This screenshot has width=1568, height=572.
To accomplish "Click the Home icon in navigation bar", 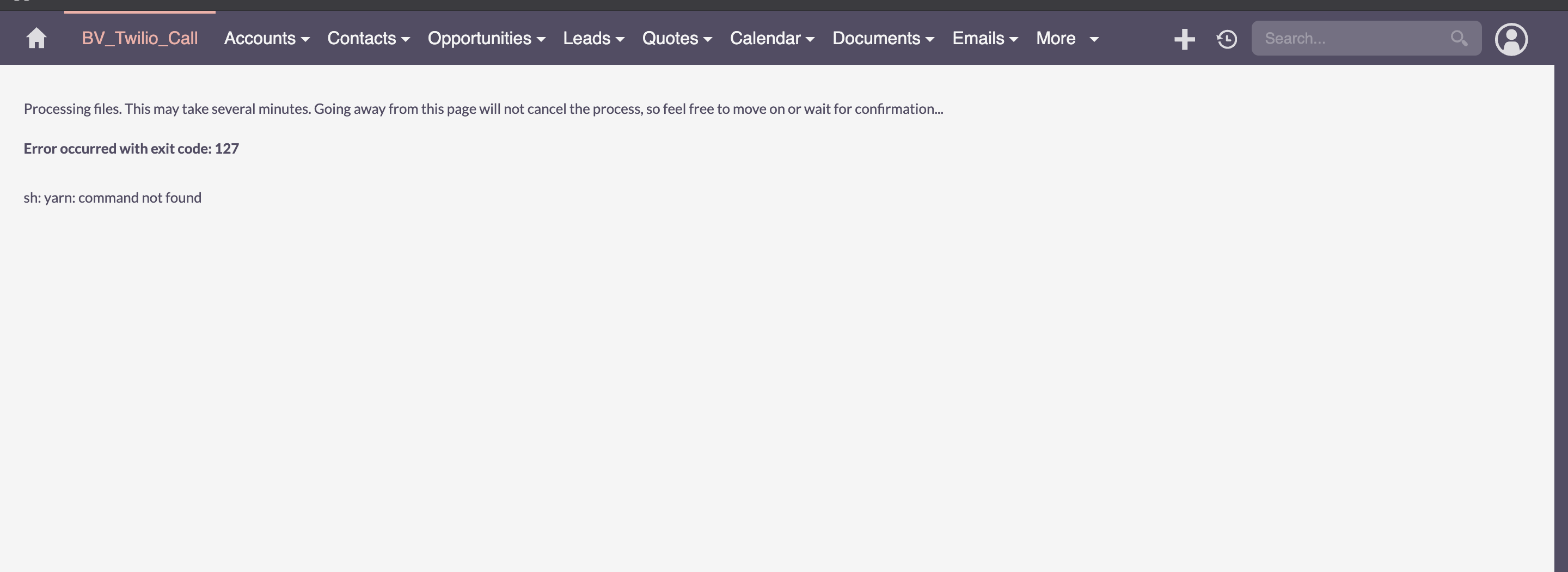I will 36,38.
